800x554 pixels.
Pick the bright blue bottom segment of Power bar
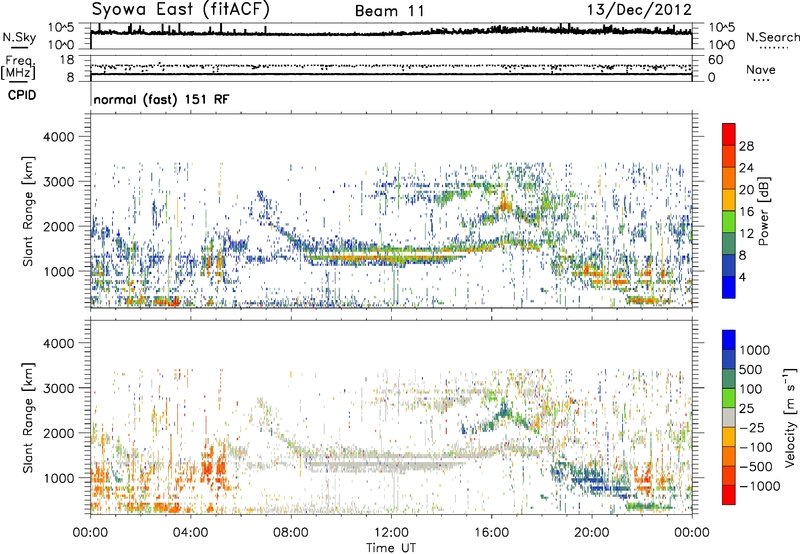point(729,288)
